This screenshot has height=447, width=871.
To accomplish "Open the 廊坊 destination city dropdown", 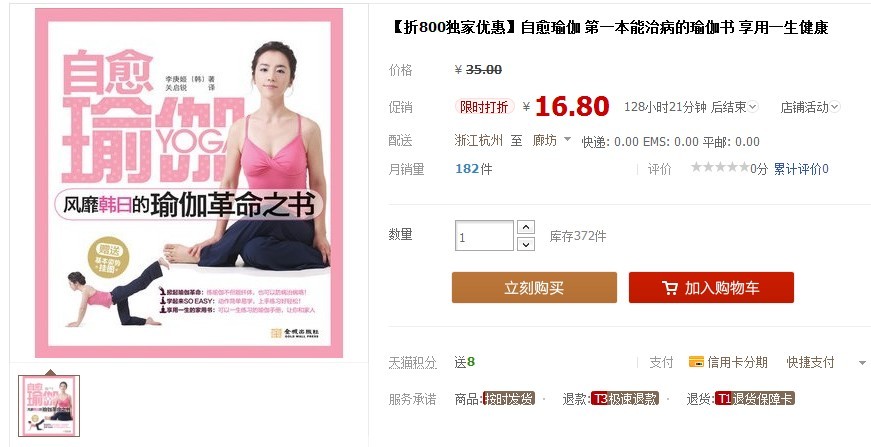I will pyautogui.click(x=551, y=140).
